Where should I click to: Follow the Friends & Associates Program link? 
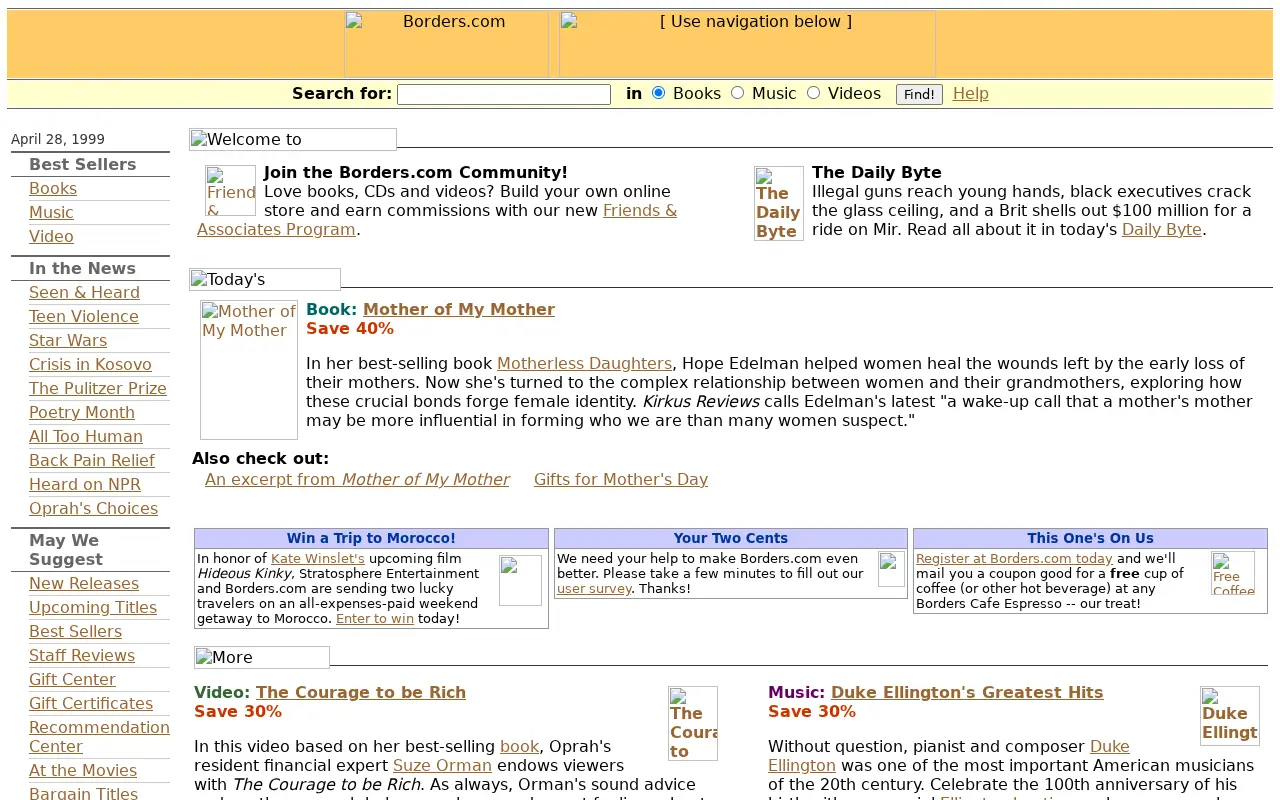click(x=437, y=220)
